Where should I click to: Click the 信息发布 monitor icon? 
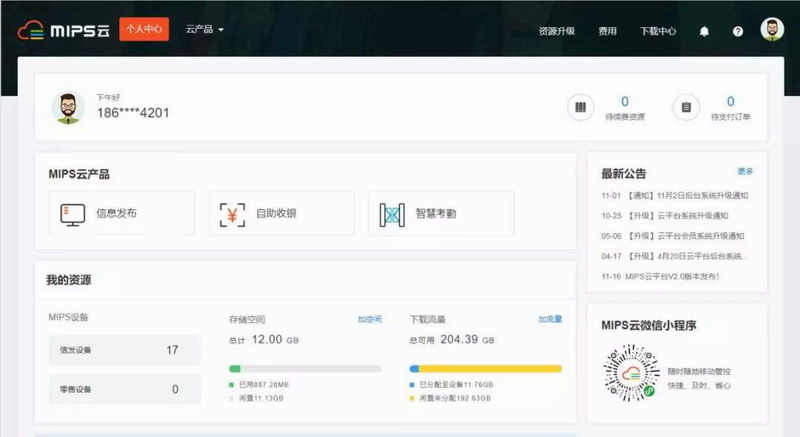point(72,213)
